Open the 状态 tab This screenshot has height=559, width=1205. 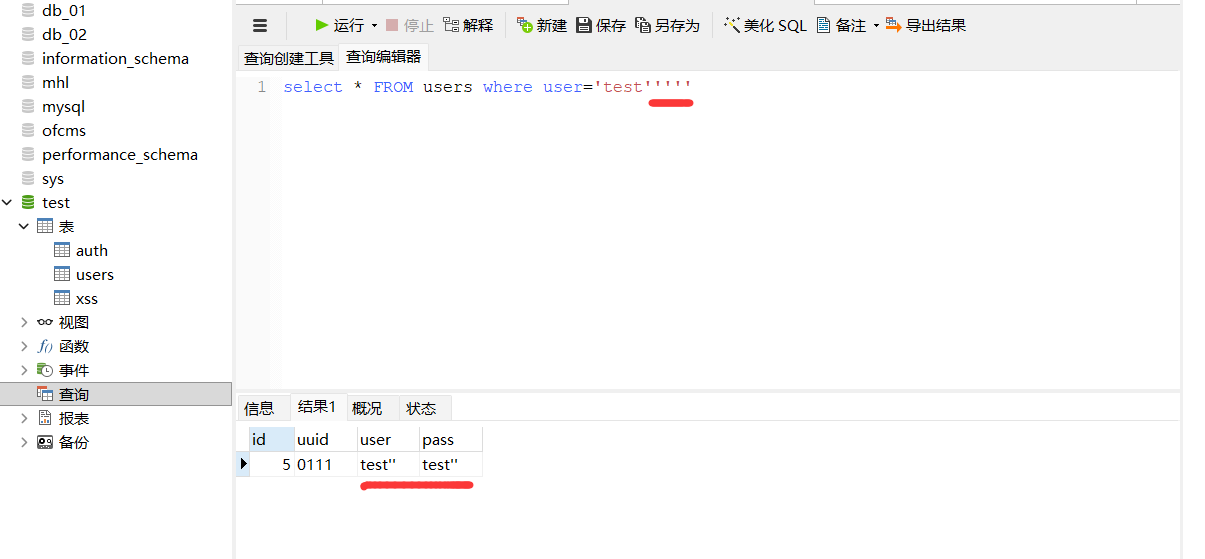(421, 408)
